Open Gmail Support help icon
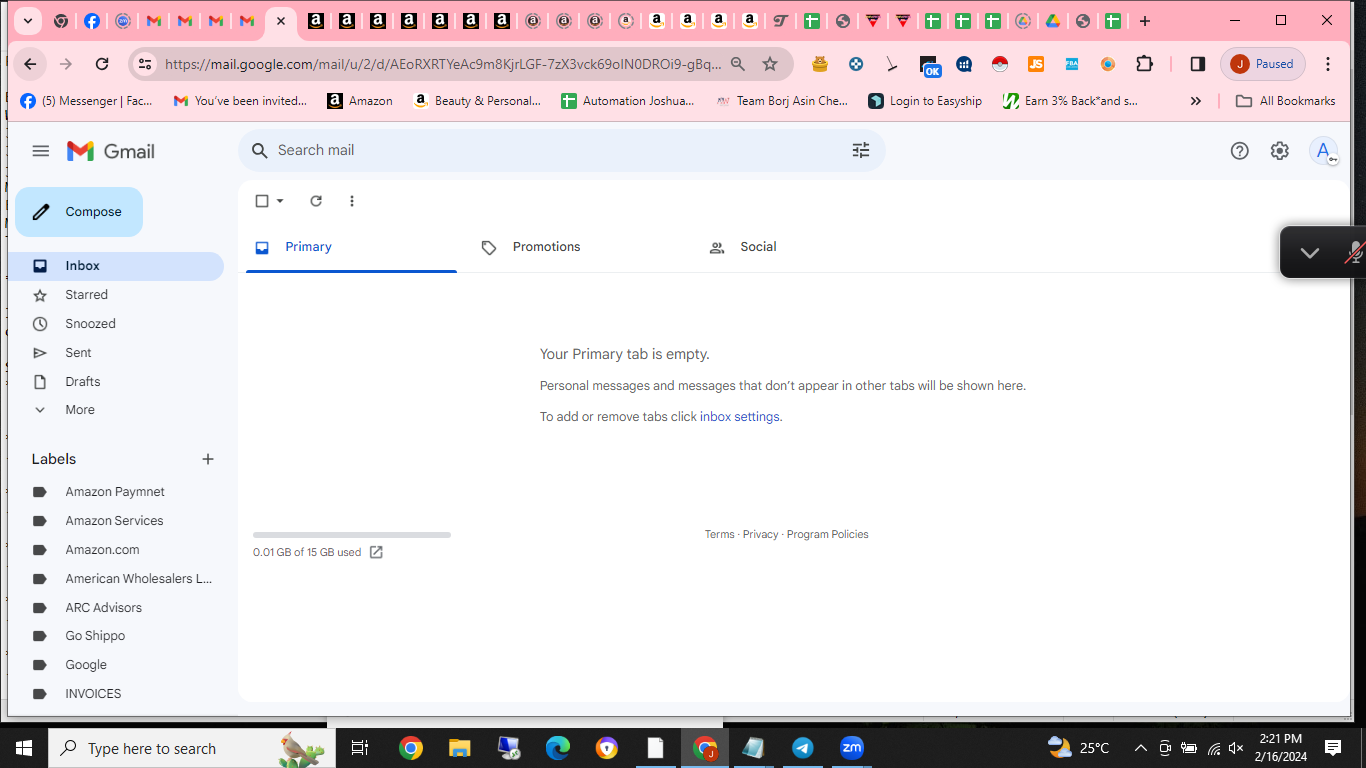Viewport: 1366px width, 768px height. pyautogui.click(x=1239, y=151)
